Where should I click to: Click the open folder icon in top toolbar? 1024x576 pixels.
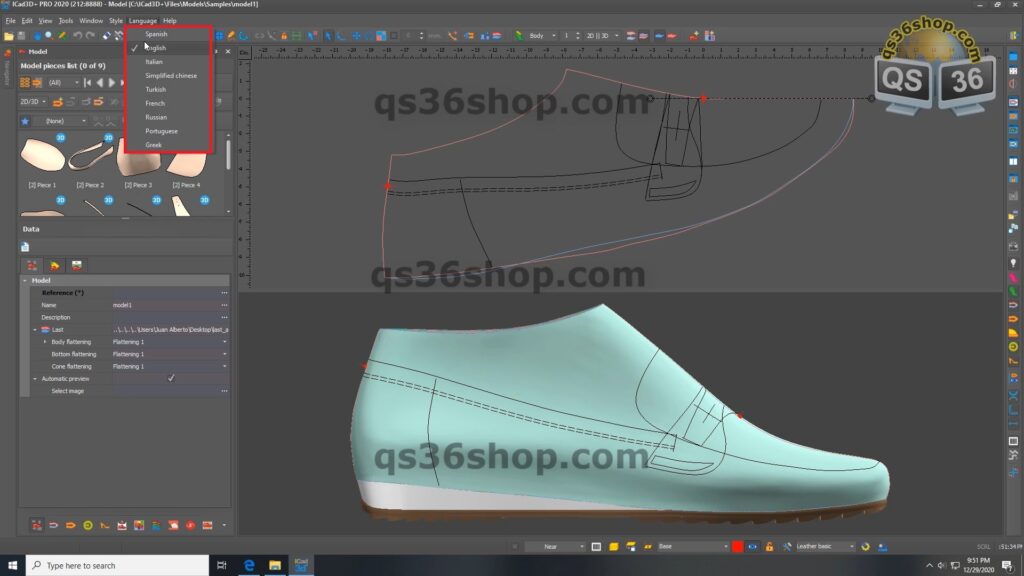[x=9, y=35]
